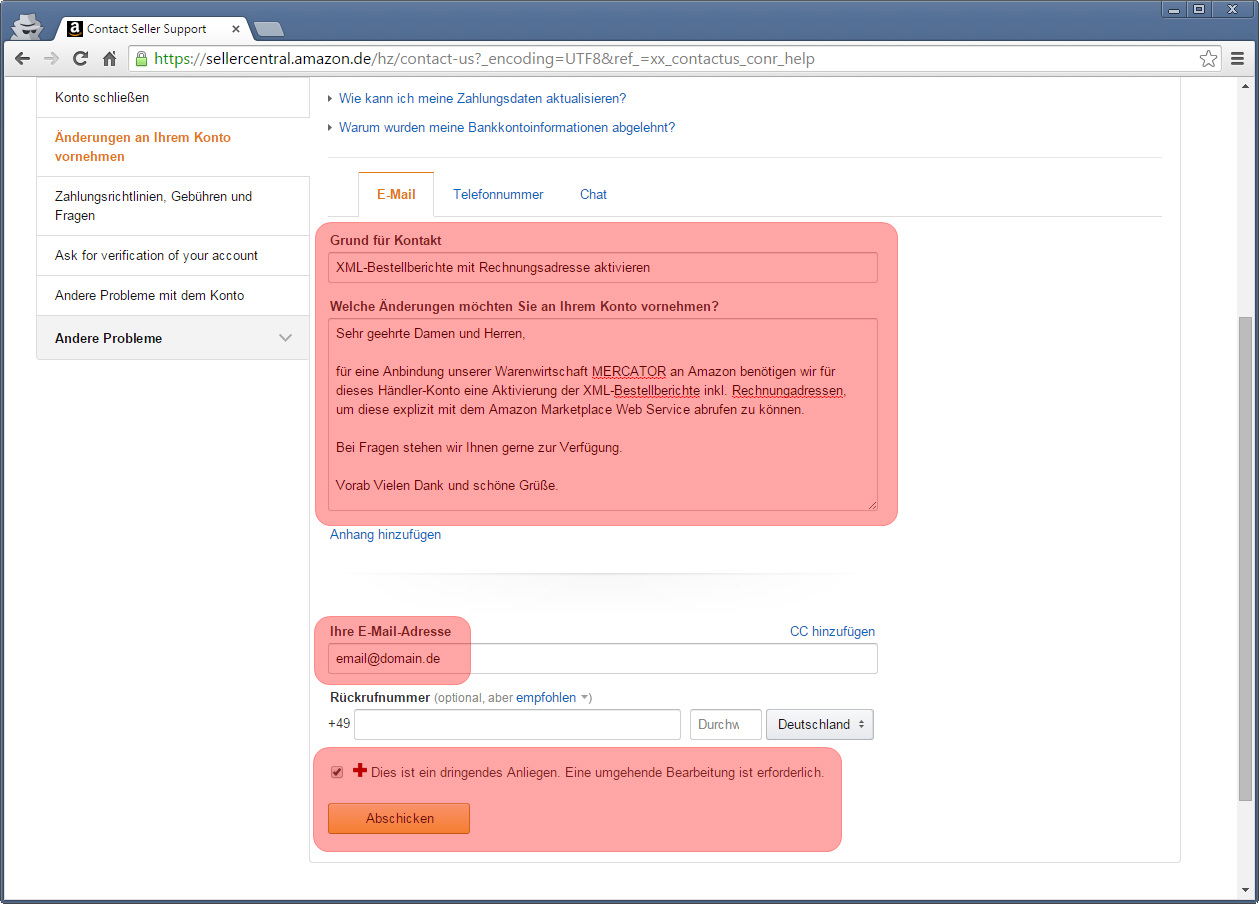This screenshot has width=1259, height=904.
Task: Go back with the browser back arrow
Action: coord(23,59)
